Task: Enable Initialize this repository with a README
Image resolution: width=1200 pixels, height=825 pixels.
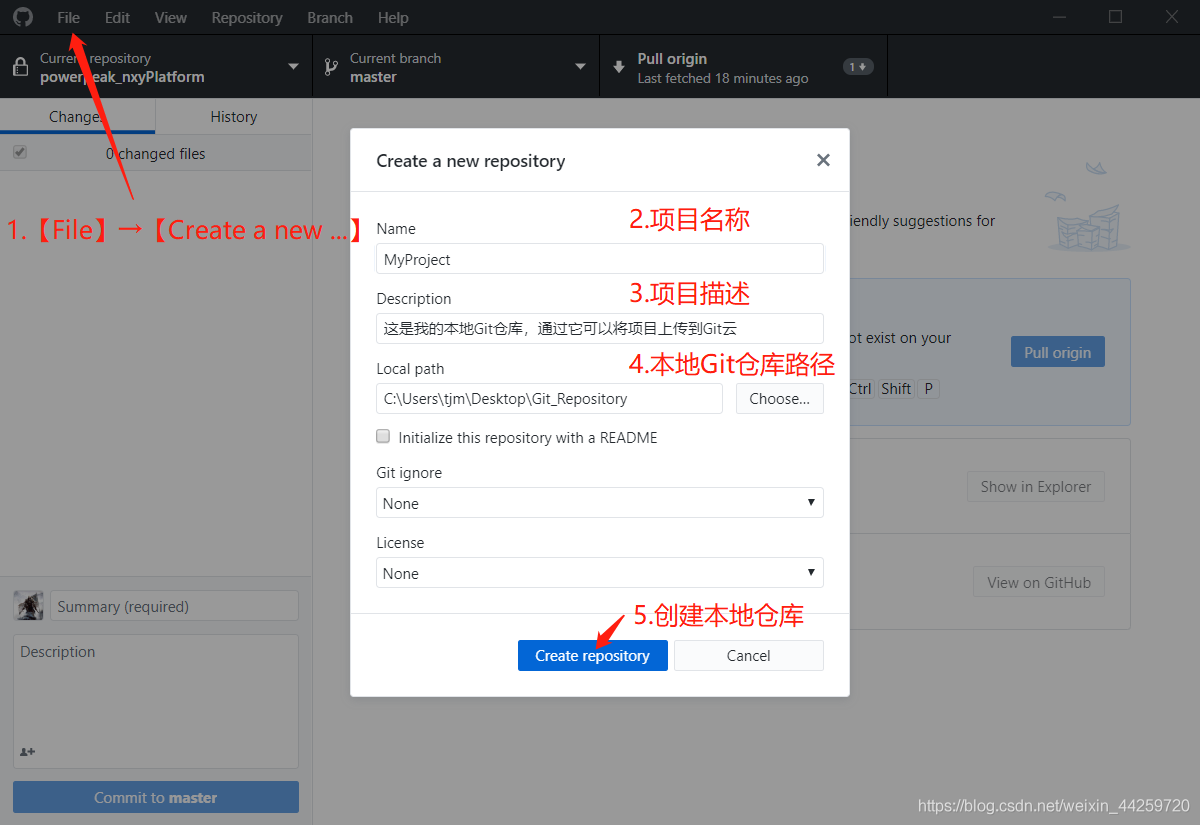Action: coord(383,436)
